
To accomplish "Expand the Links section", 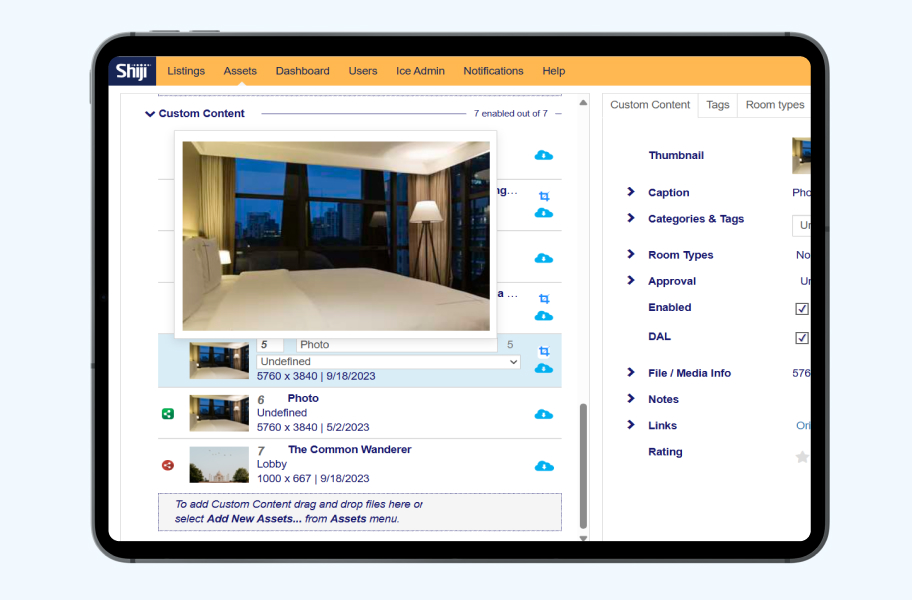I will coord(631,425).
